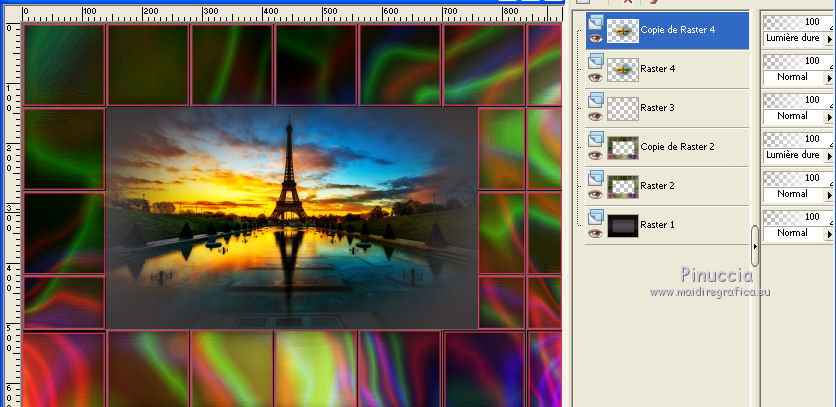Toggle visibility of the Raster 1 layer
Viewport: 836px width, 407px height.
596,233
